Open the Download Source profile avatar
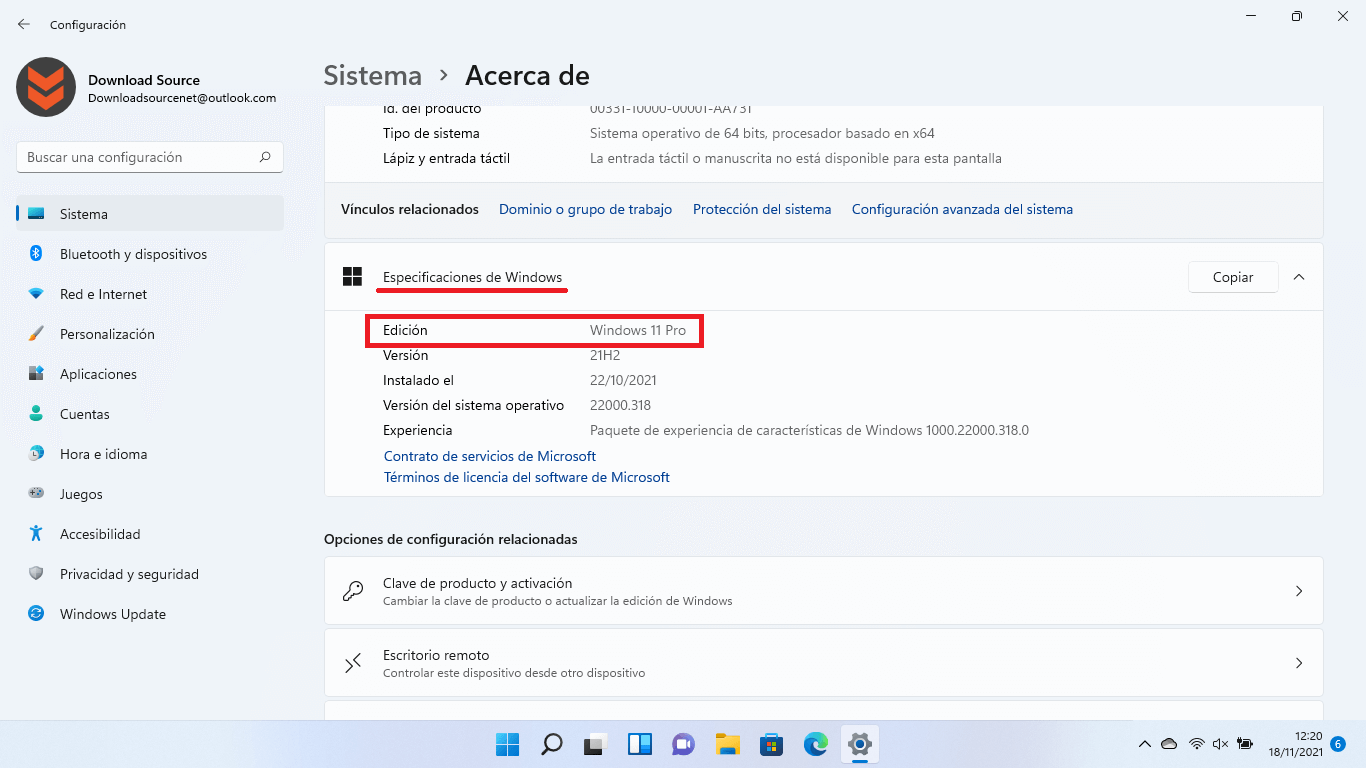 point(46,87)
